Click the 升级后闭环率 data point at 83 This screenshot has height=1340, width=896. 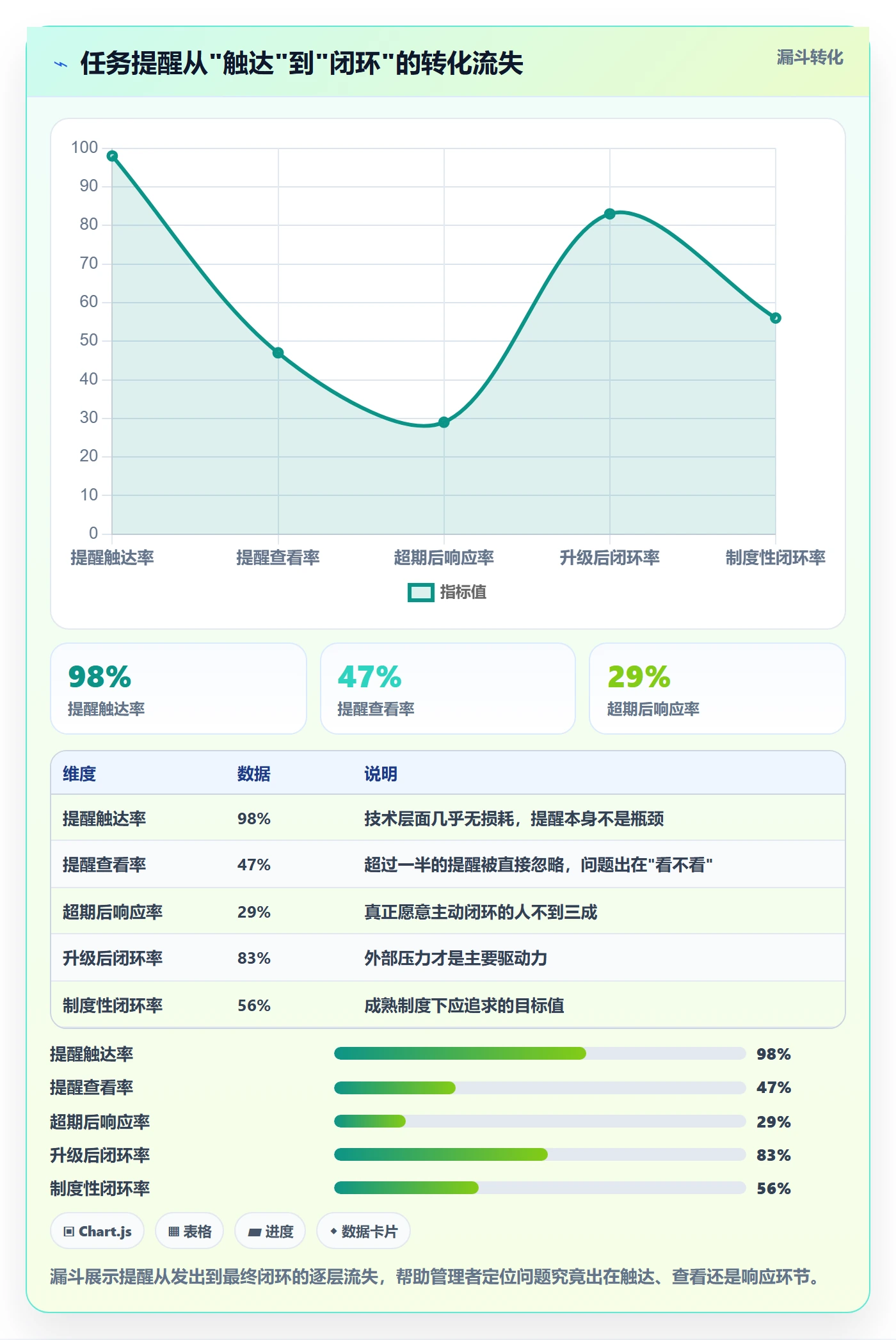click(610, 214)
